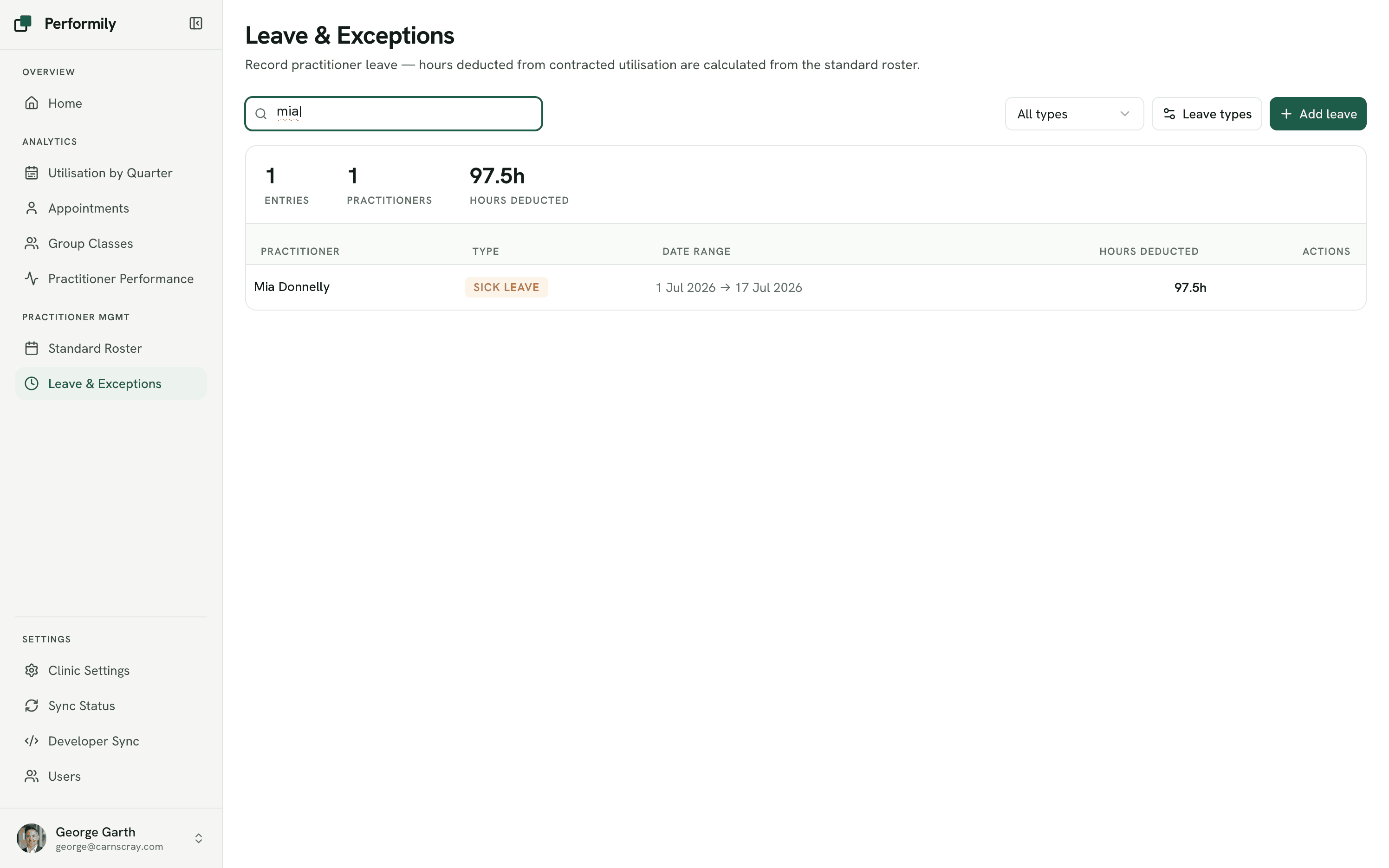The width and height of the screenshot is (1389, 868).
Task: Select Leave & Exceptions in sidebar
Action: tap(111, 383)
